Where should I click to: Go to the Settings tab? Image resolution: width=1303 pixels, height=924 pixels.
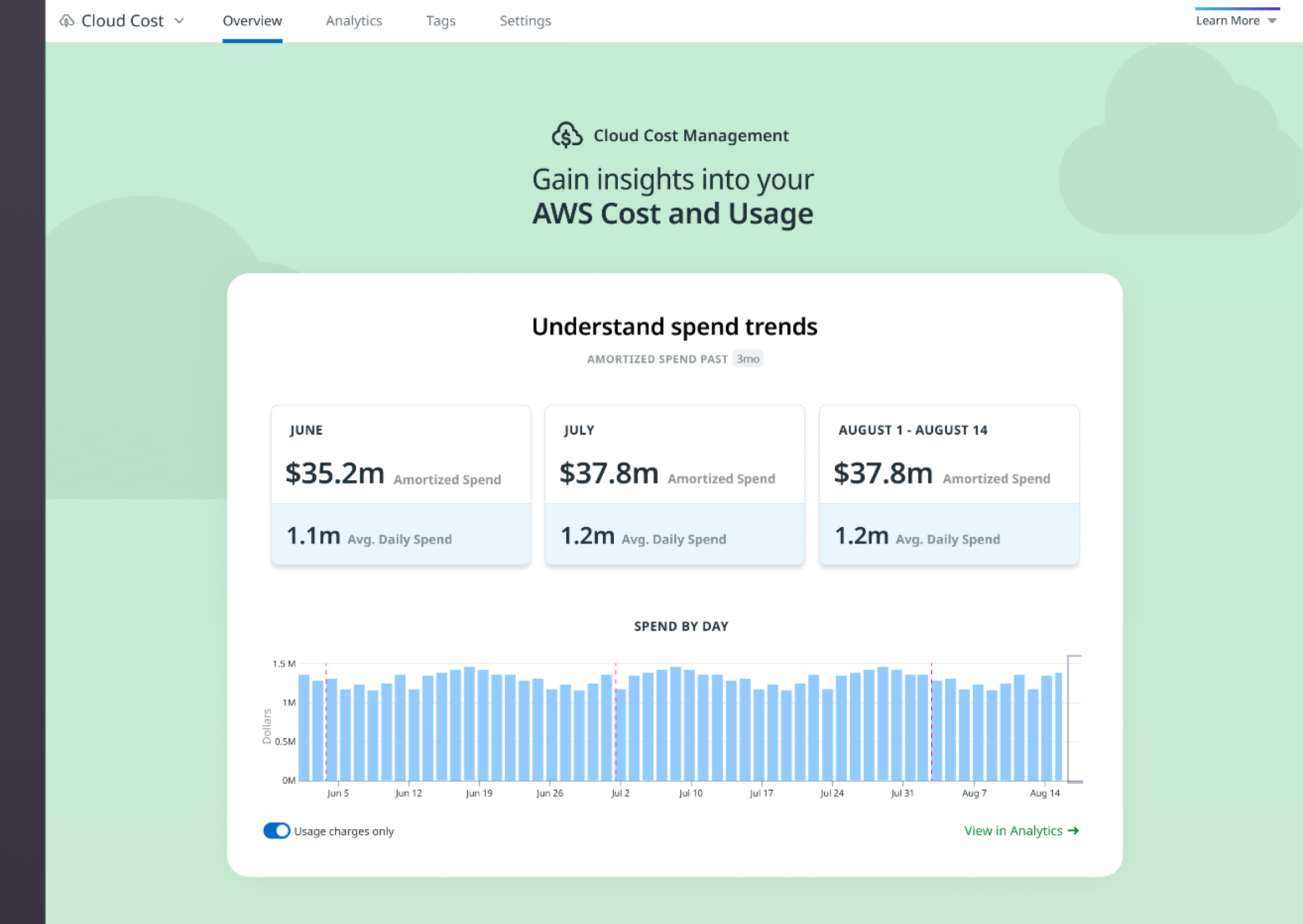(x=525, y=21)
